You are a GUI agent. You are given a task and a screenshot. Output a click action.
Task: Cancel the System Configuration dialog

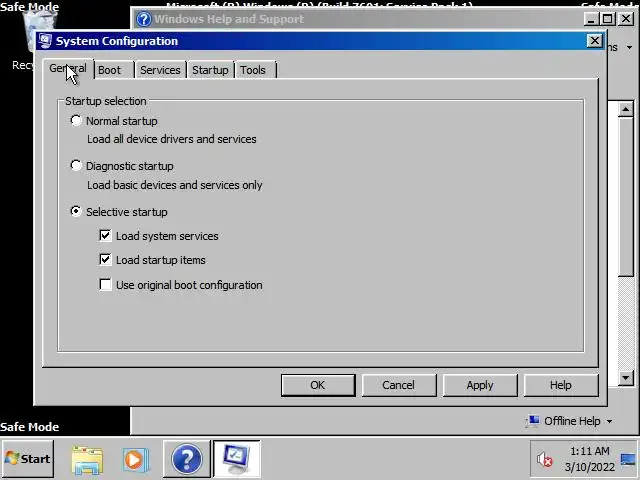(399, 385)
